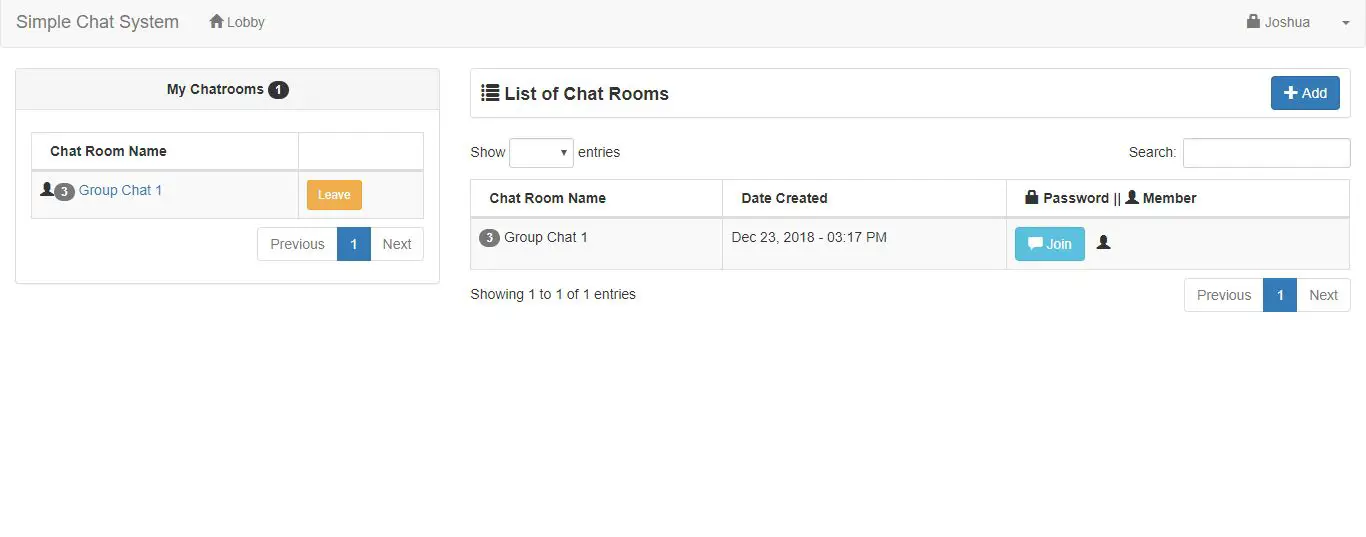Click the member icon beside the Join button
1366x537 pixels.
(1103, 242)
